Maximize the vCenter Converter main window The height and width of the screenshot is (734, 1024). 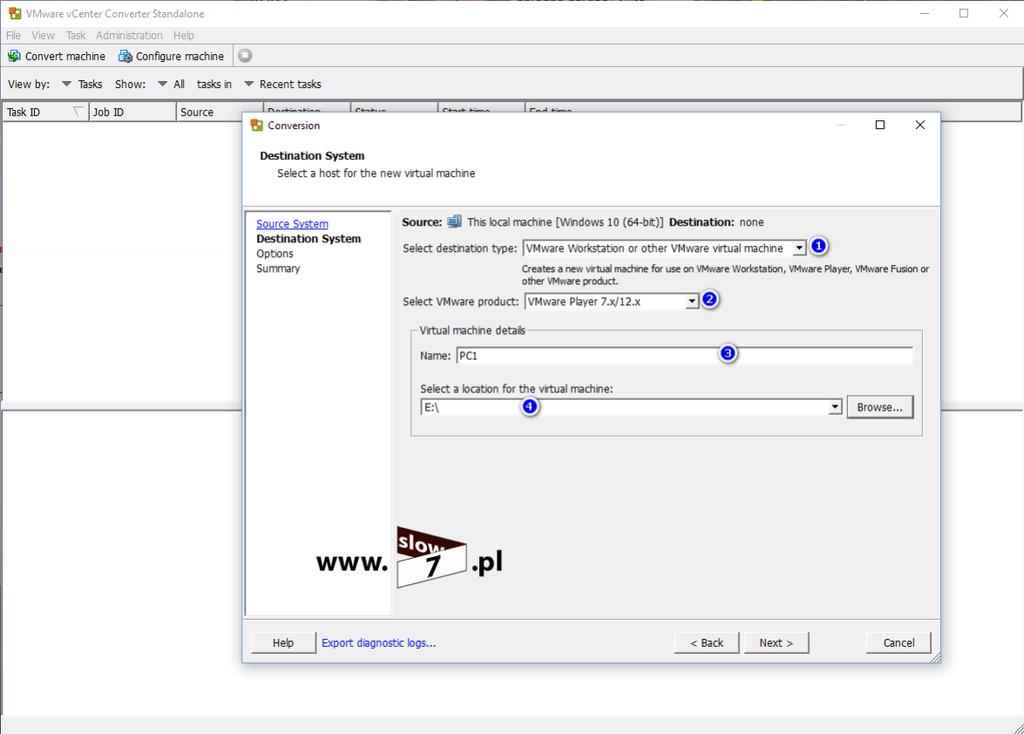click(x=964, y=13)
